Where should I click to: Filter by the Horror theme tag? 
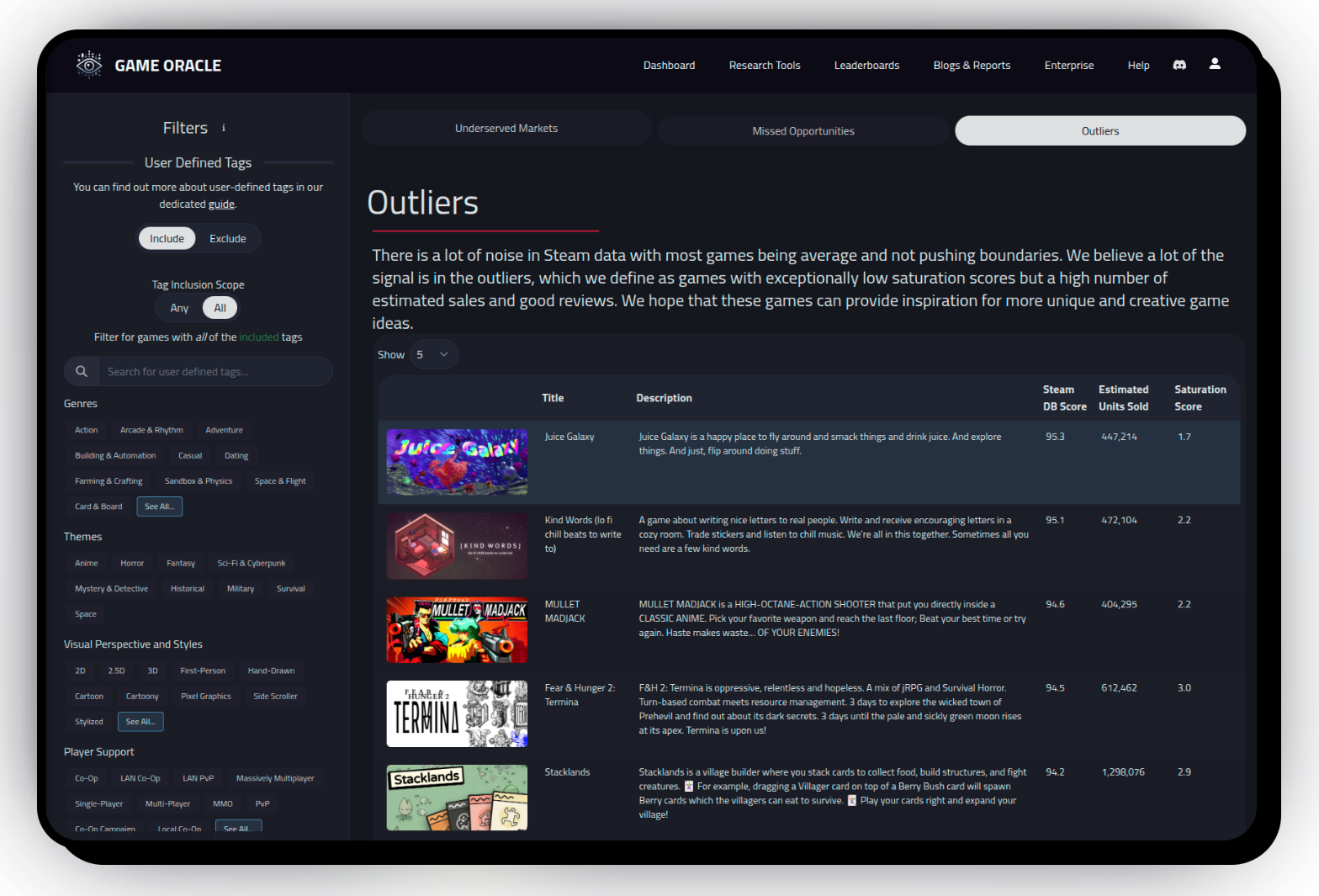click(132, 564)
